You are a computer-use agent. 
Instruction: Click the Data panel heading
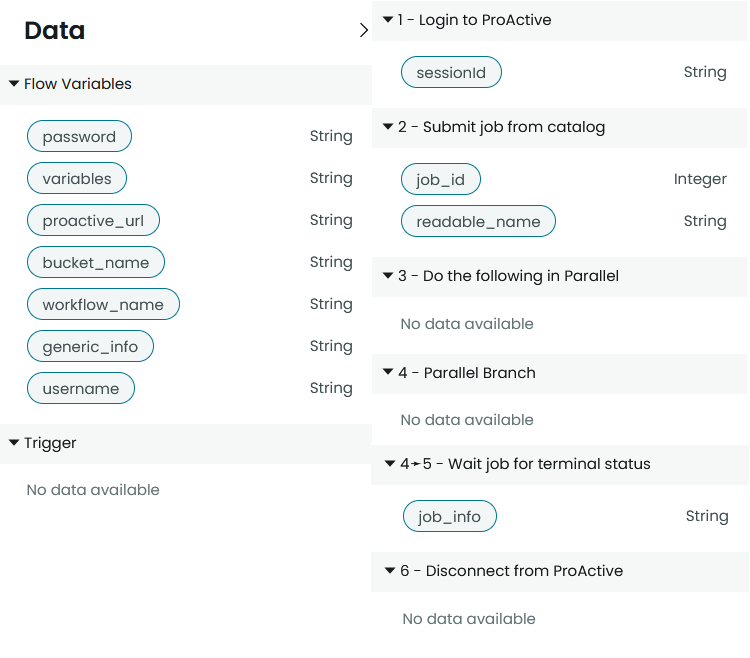(55, 31)
